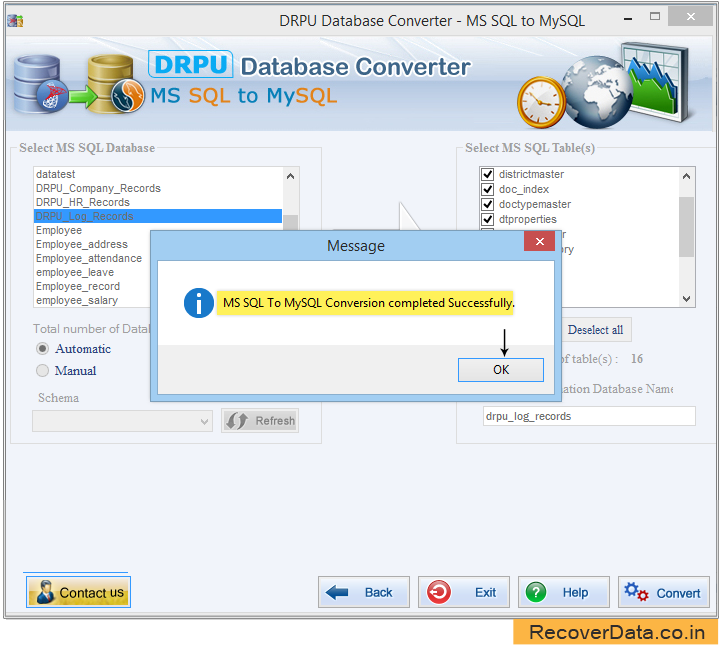Select Employee database entry

tap(59, 230)
